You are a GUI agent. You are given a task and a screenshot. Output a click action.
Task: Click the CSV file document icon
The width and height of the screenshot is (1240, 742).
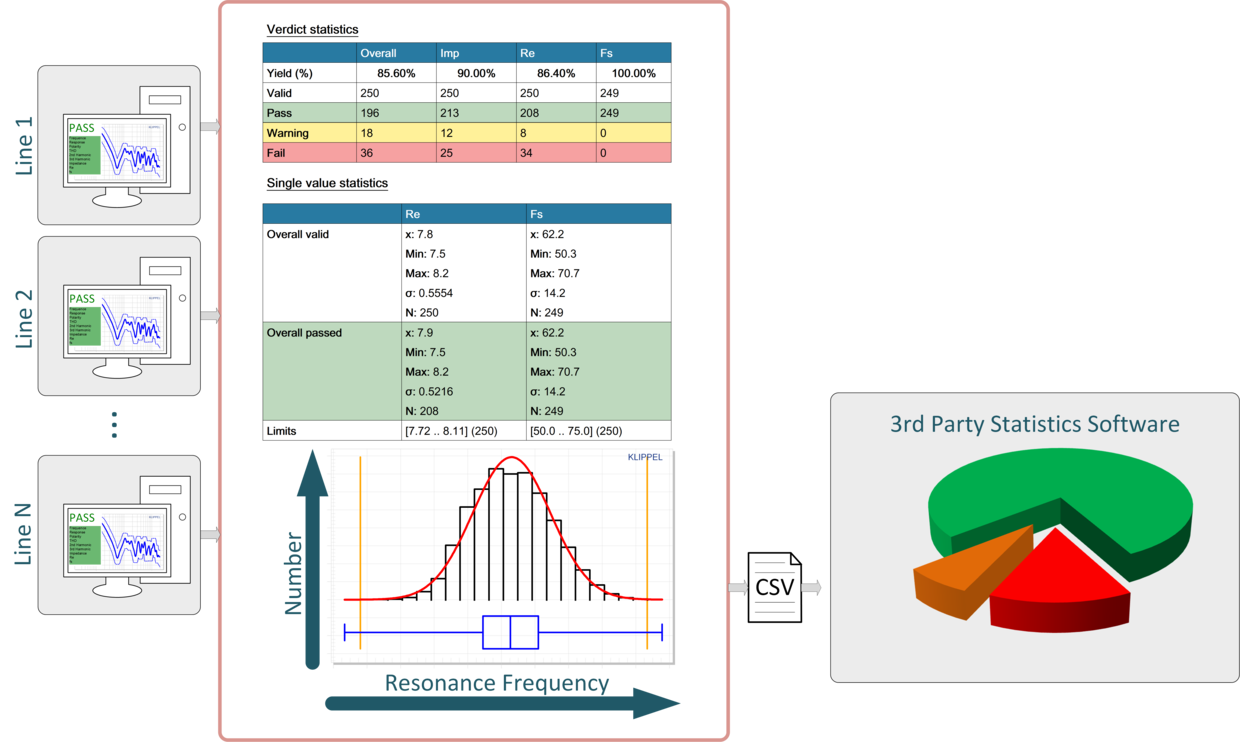click(775, 587)
